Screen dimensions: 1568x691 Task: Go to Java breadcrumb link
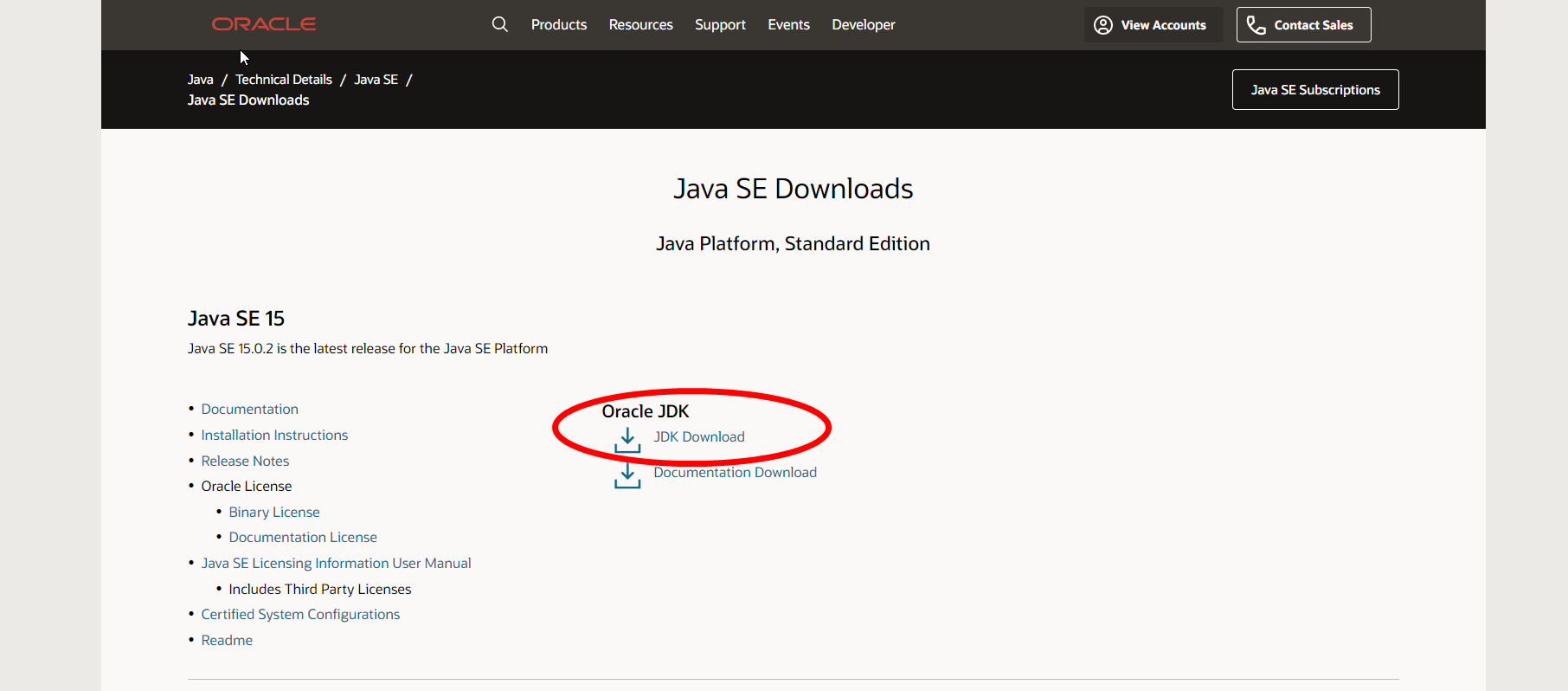pos(200,80)
